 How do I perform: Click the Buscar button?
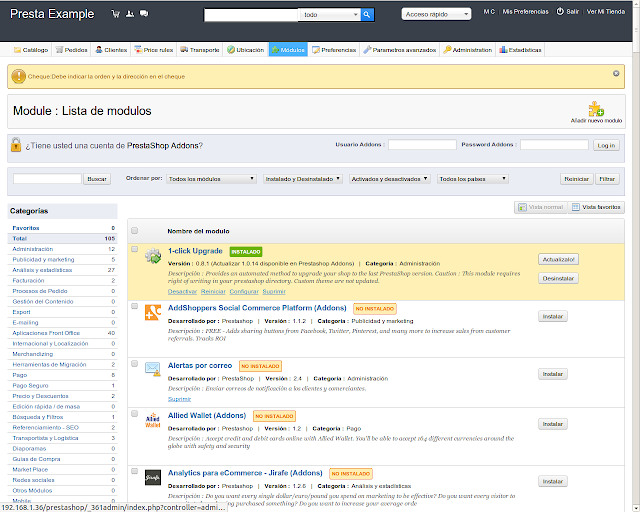tap(97, 179)
